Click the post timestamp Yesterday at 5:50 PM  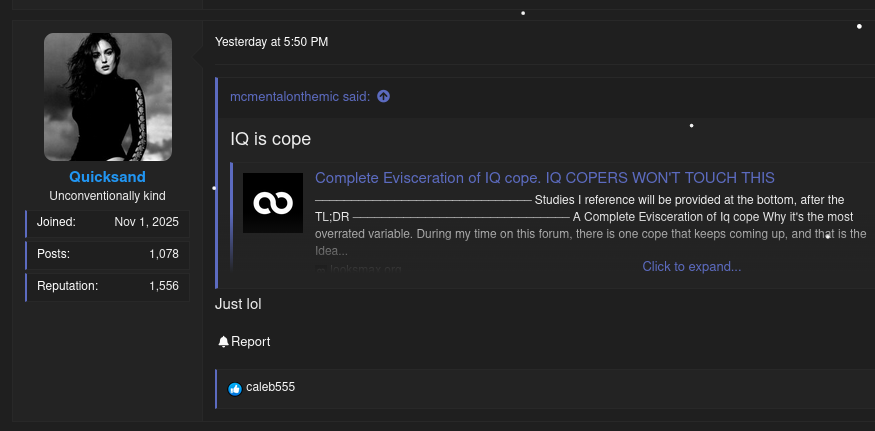coord(271,42)
